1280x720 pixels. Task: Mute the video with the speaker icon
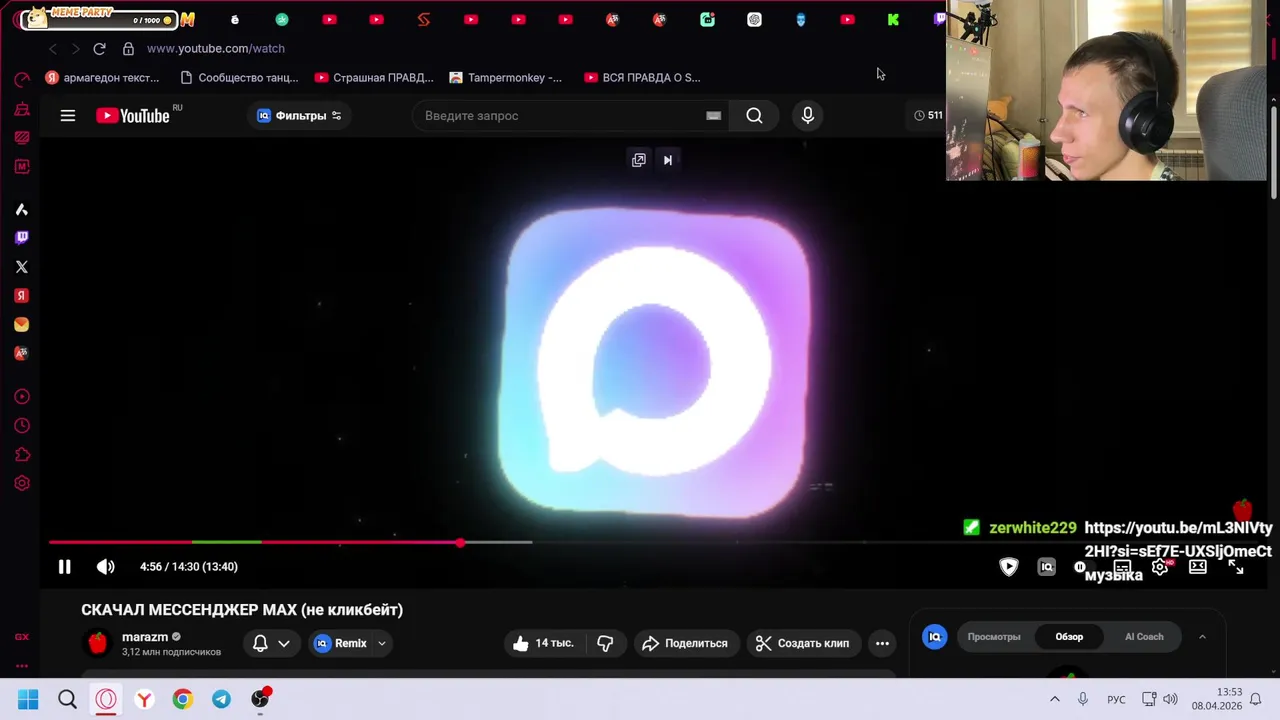pyautogui.click(x=105, y=567)
